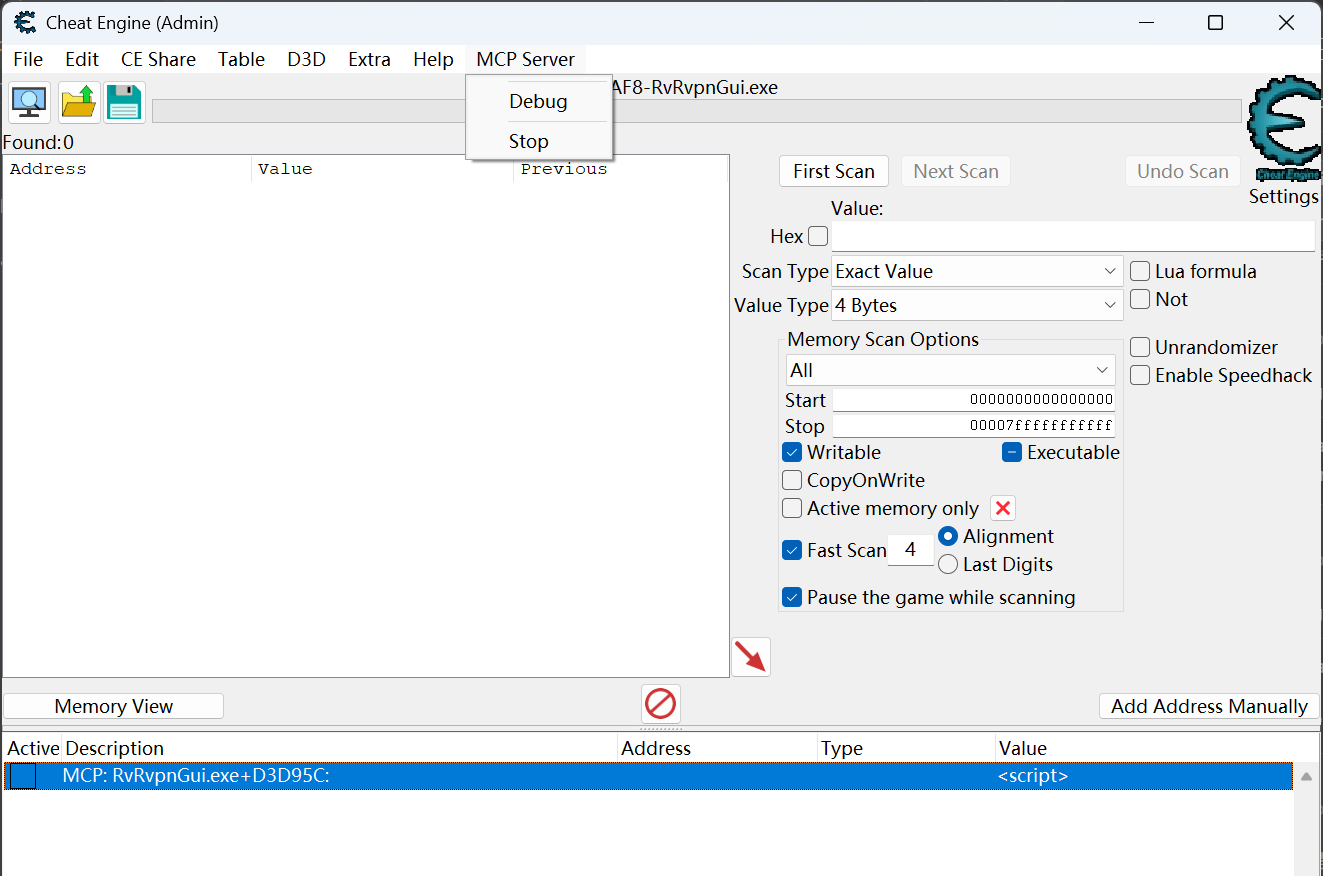Open the Extra menu
The width and height of the screenshot is (1323, 876).
pyautogui.click(x=369, y=59)
